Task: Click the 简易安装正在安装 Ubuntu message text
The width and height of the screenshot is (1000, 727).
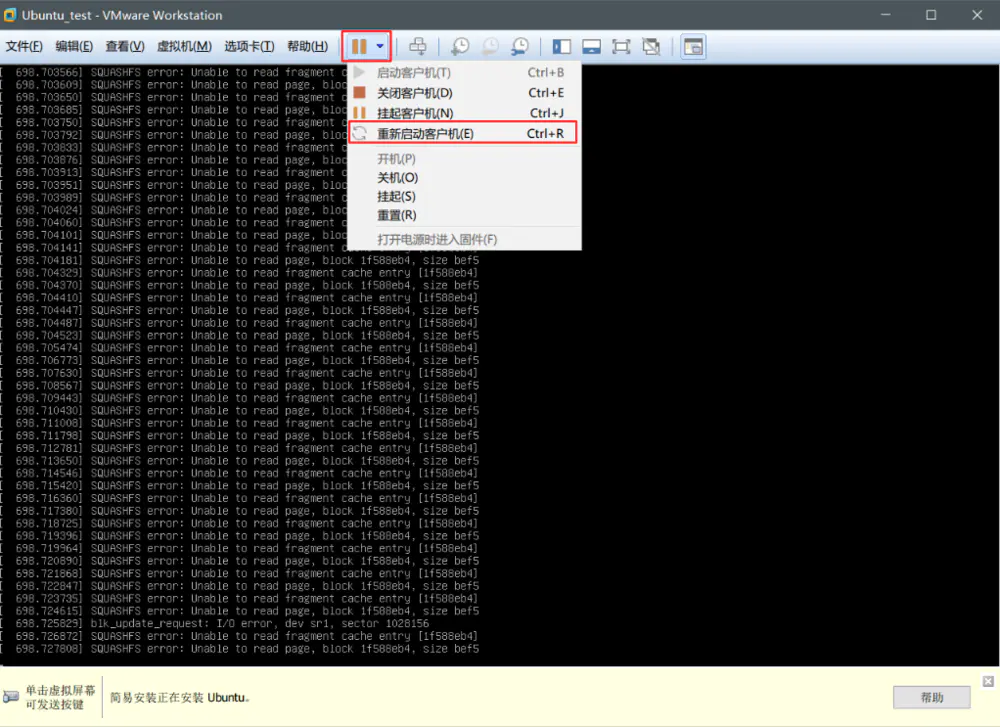Action: 180,697
